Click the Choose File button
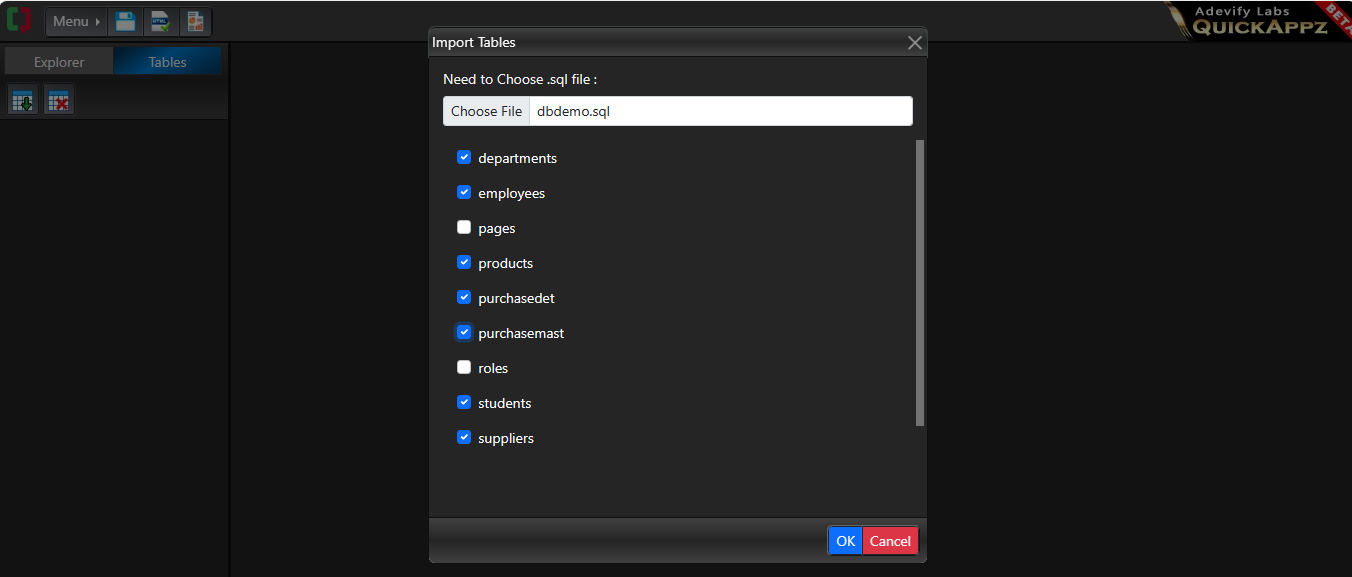The height and width of the screenshot is (577, 1352). (486, 111)
